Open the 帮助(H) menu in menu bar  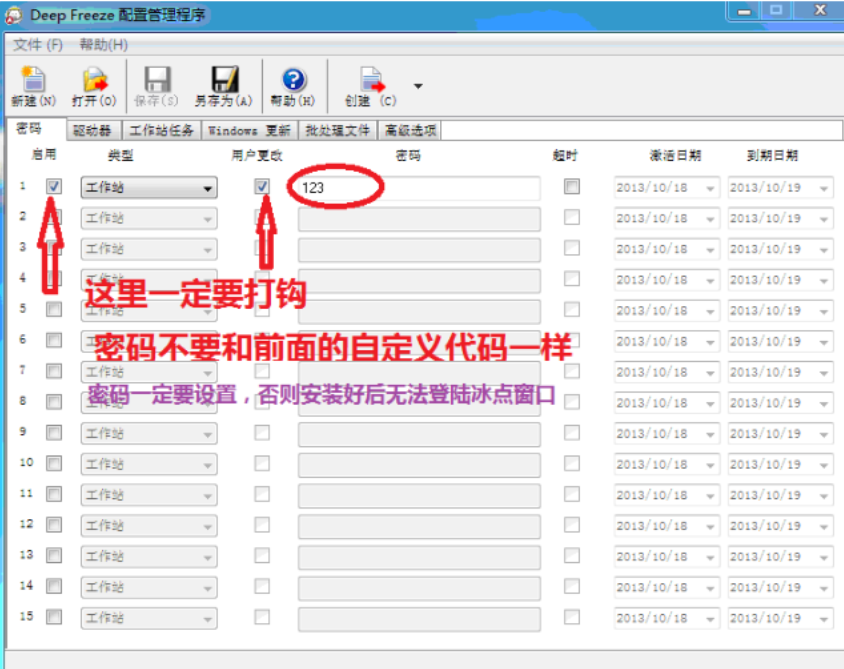(104, 45)
